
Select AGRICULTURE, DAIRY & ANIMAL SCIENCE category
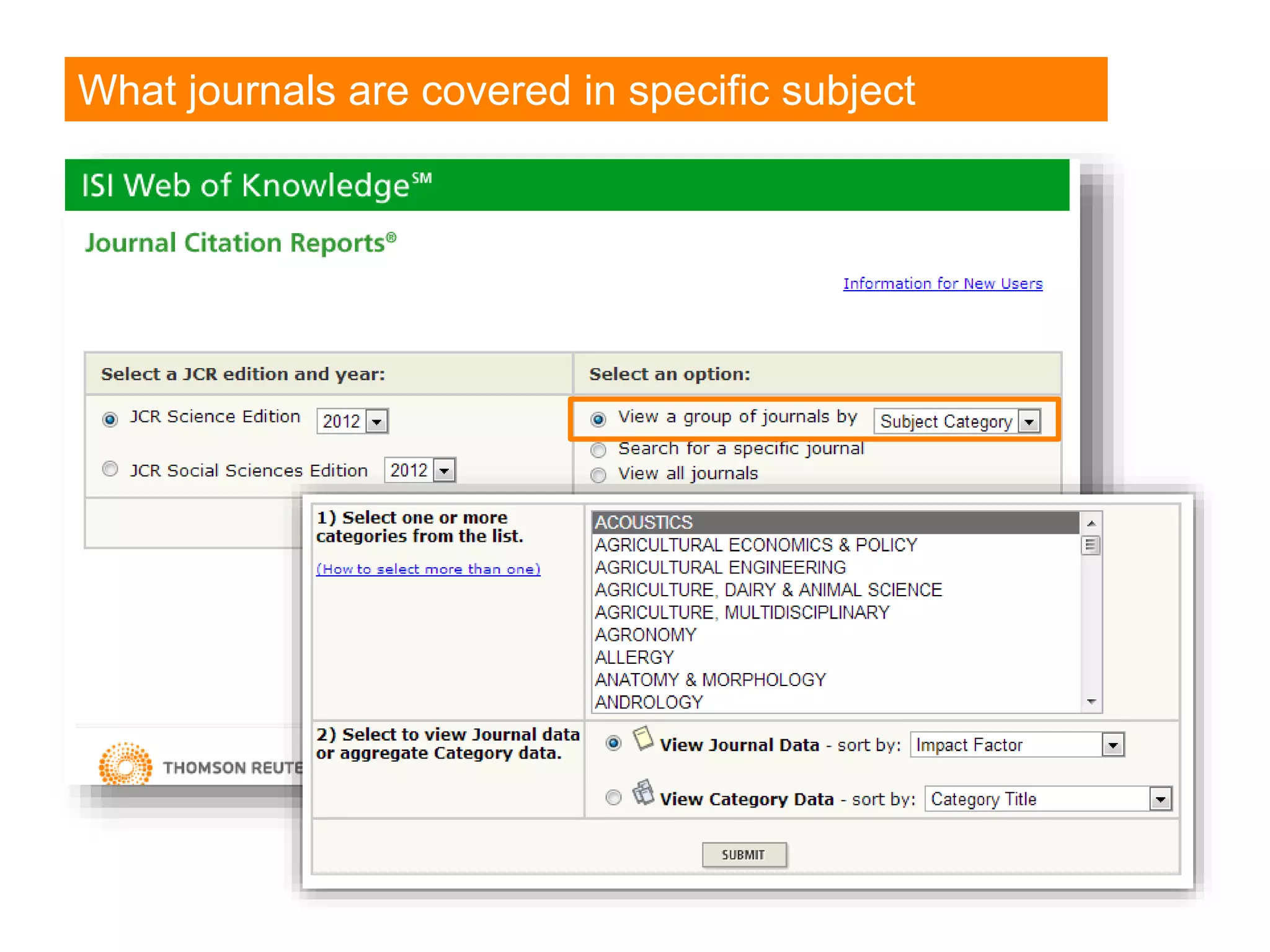click(x=835, y=589)
